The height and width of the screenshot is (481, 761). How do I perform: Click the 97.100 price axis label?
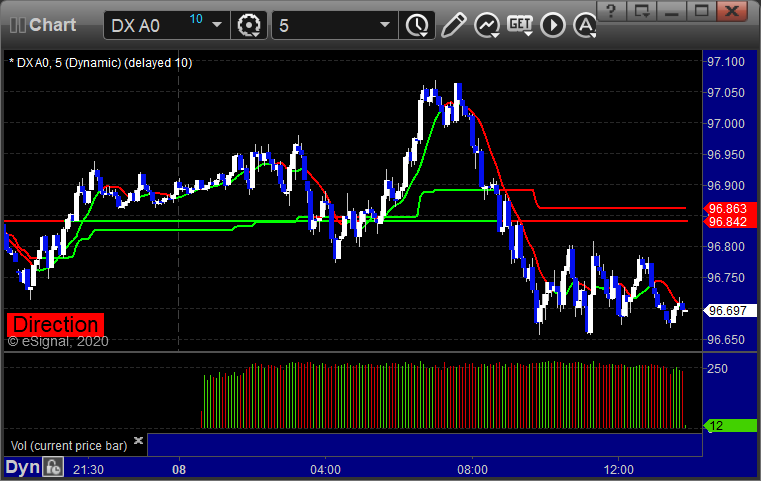(x=726, y=62)
